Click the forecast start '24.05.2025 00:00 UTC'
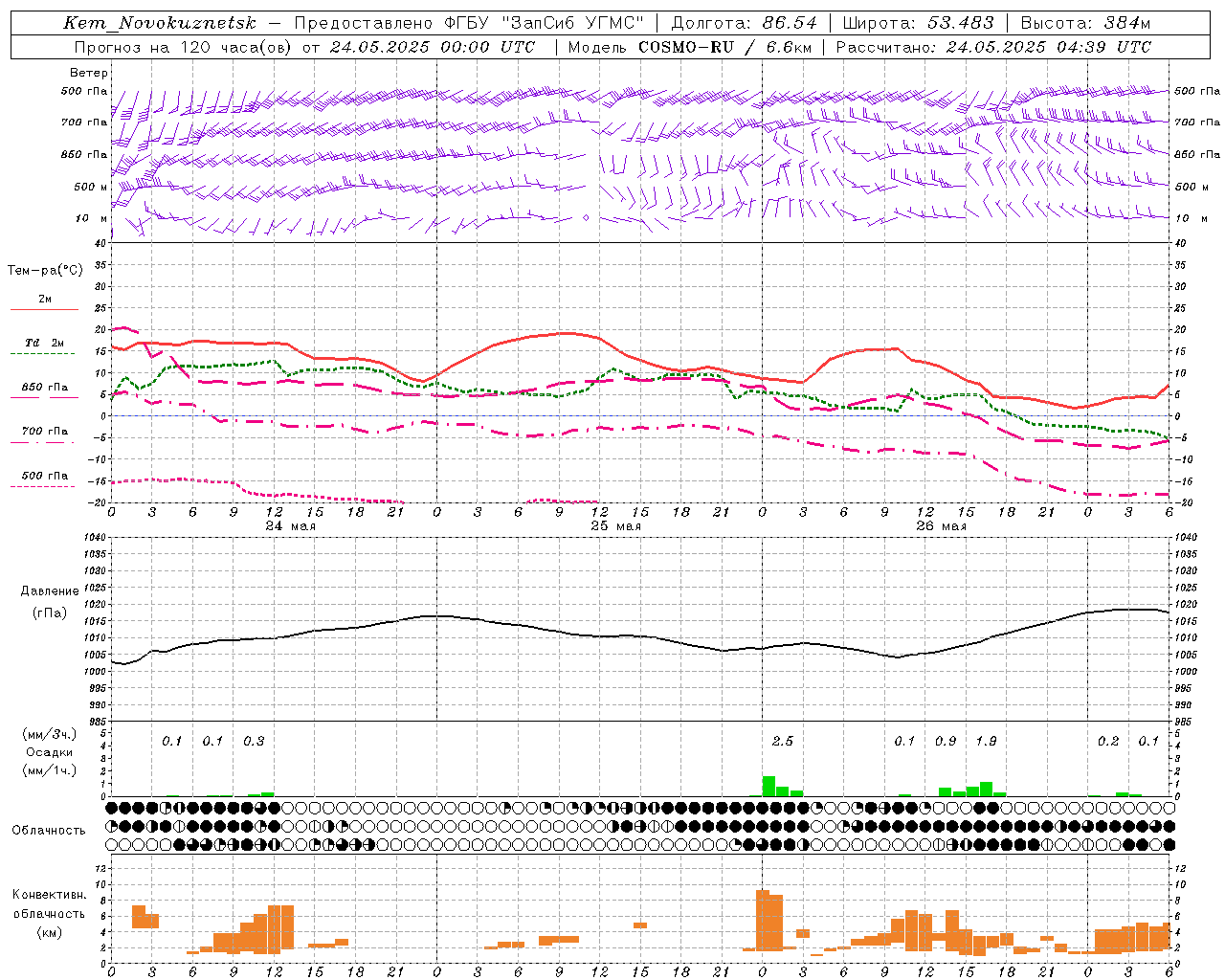1225x980 pixels. click(x=433, y=47)
